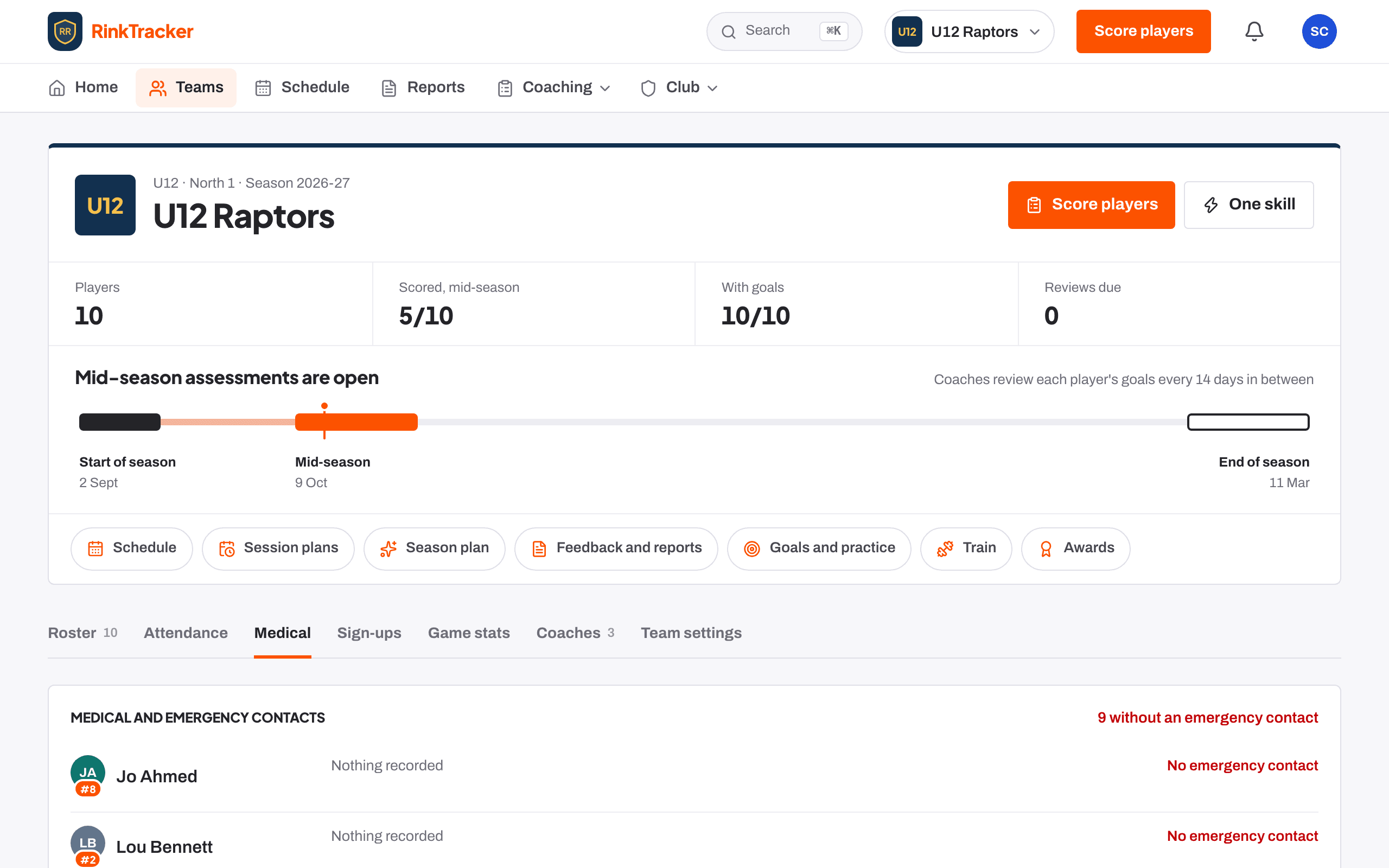Click the U12 badge in team switcher

[907, 31]
